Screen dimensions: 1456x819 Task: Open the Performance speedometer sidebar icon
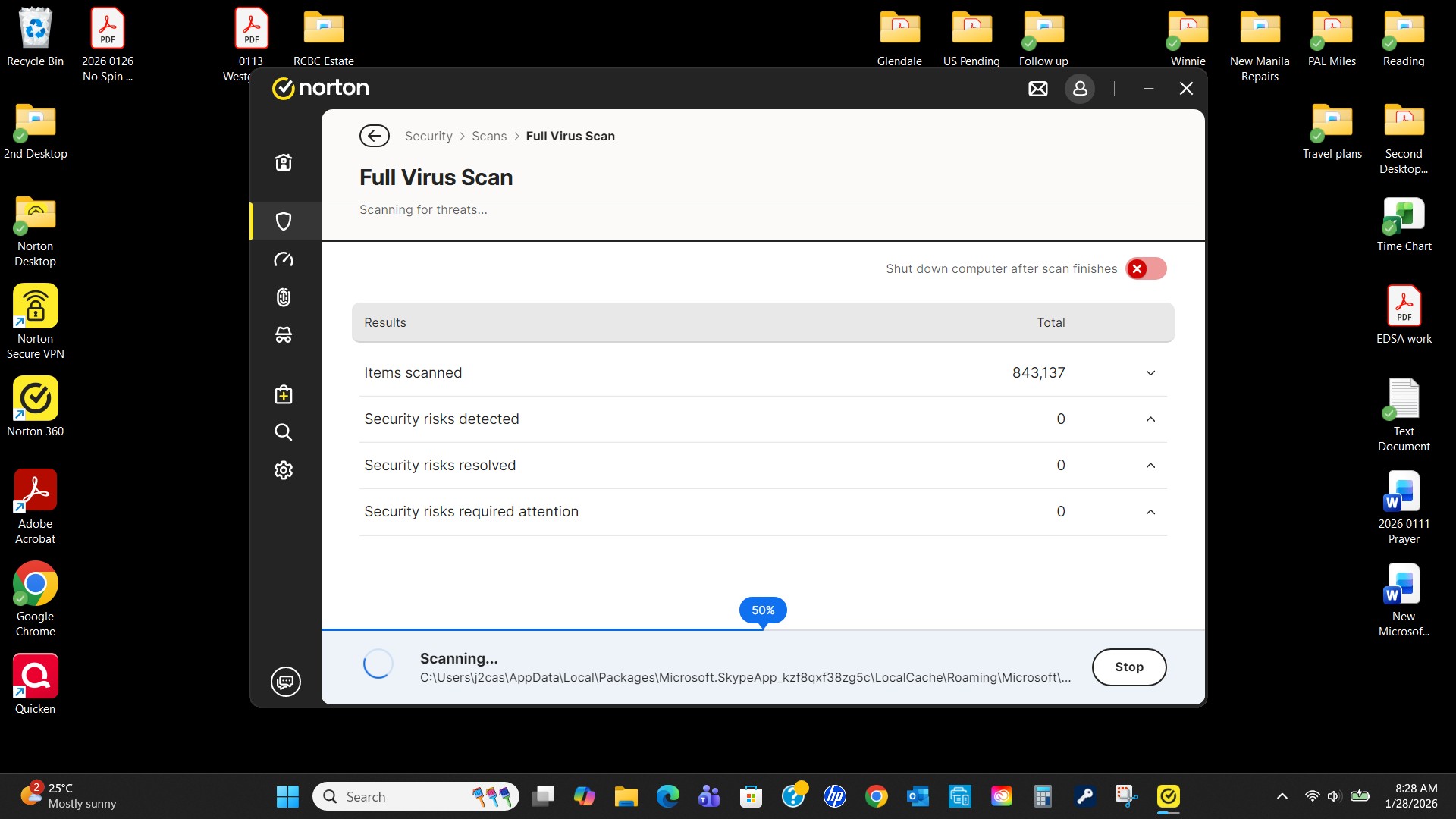pos(284,259)
